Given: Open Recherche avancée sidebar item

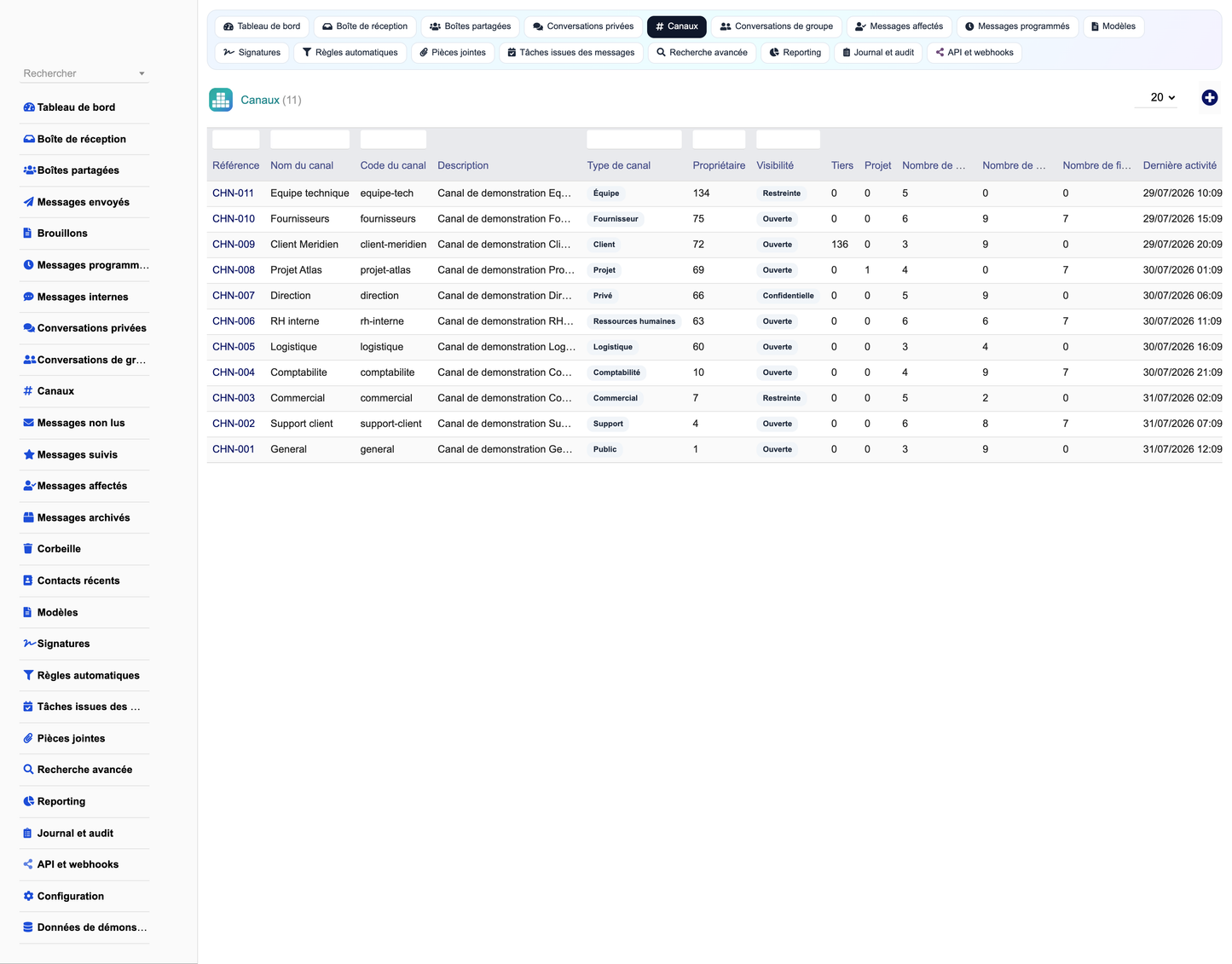Looking at the screenshot, I should coord(84,770).
